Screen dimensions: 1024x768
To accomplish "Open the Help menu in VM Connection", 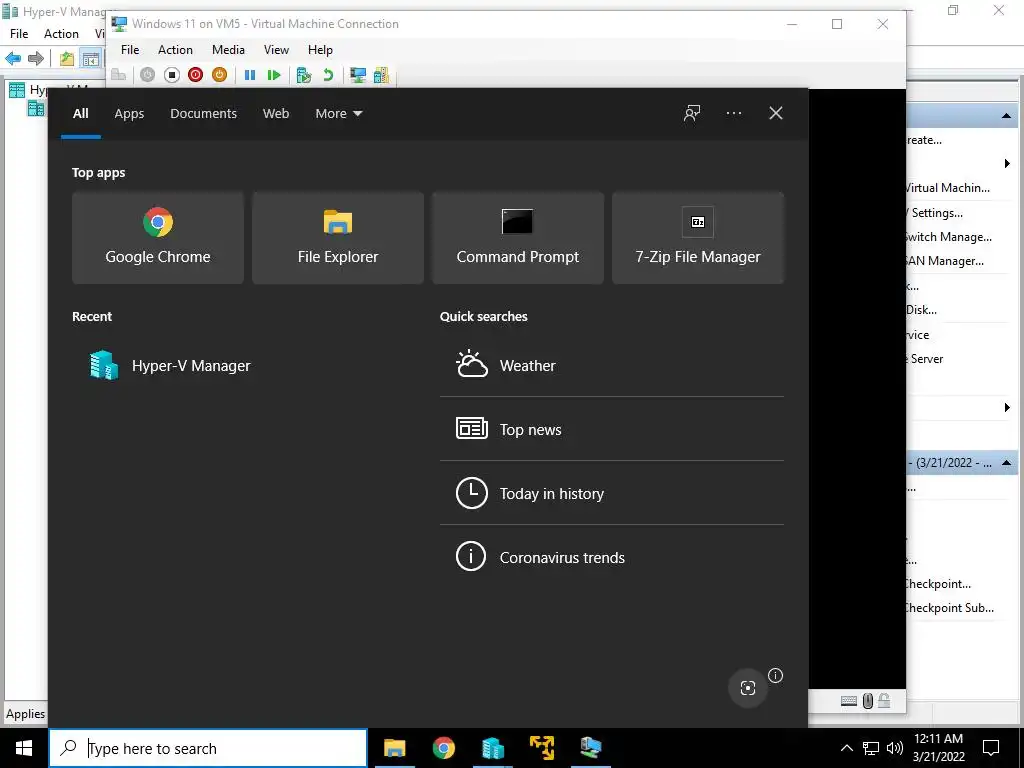I will (320, 50).
